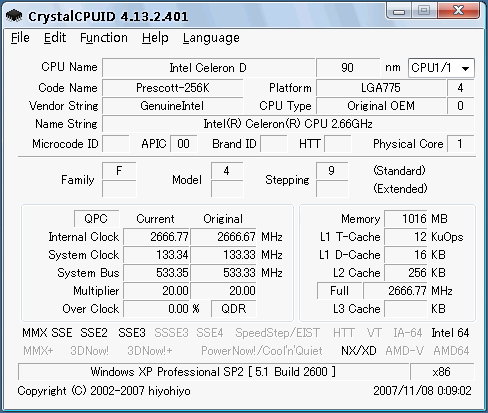
Task: Click the original System Bus value 533.33
Action: click(x=223, y=273)
